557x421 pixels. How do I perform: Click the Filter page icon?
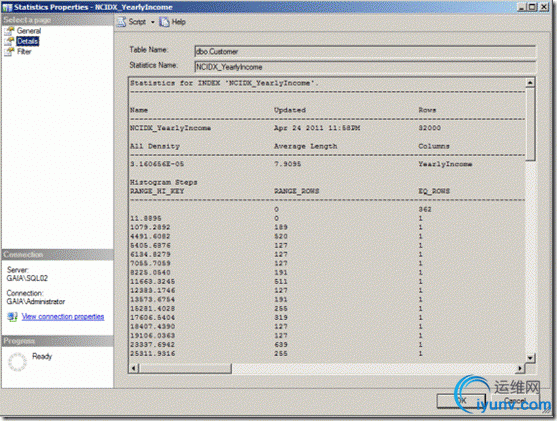[10, 52]
